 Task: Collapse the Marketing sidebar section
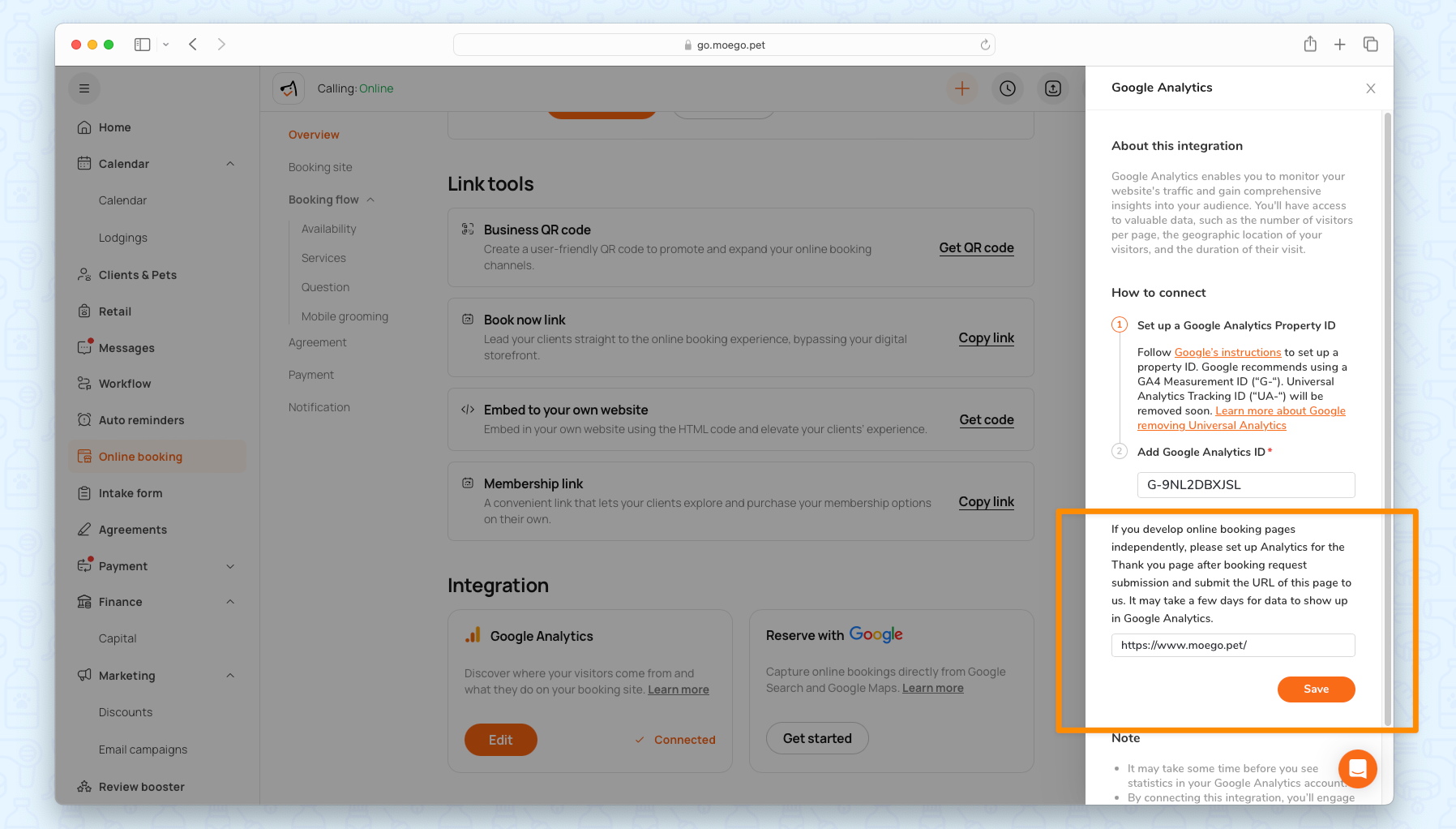(x=230, y=676)
